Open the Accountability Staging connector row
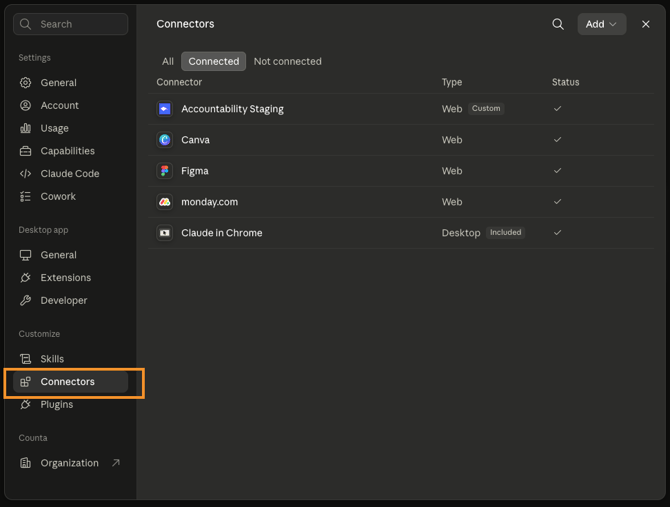670x507 pixels. [x=401, y=109]
